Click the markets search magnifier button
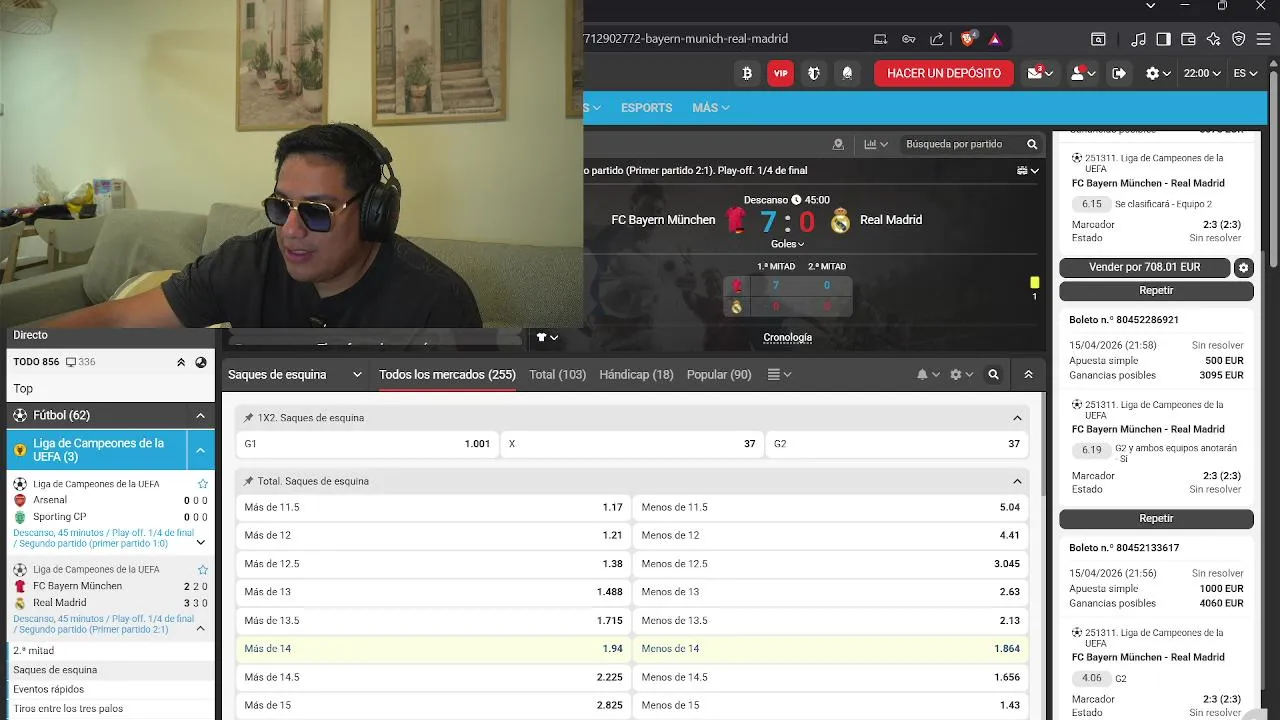The height and width of the screenshot is (720, 1280). click(993, 374)
